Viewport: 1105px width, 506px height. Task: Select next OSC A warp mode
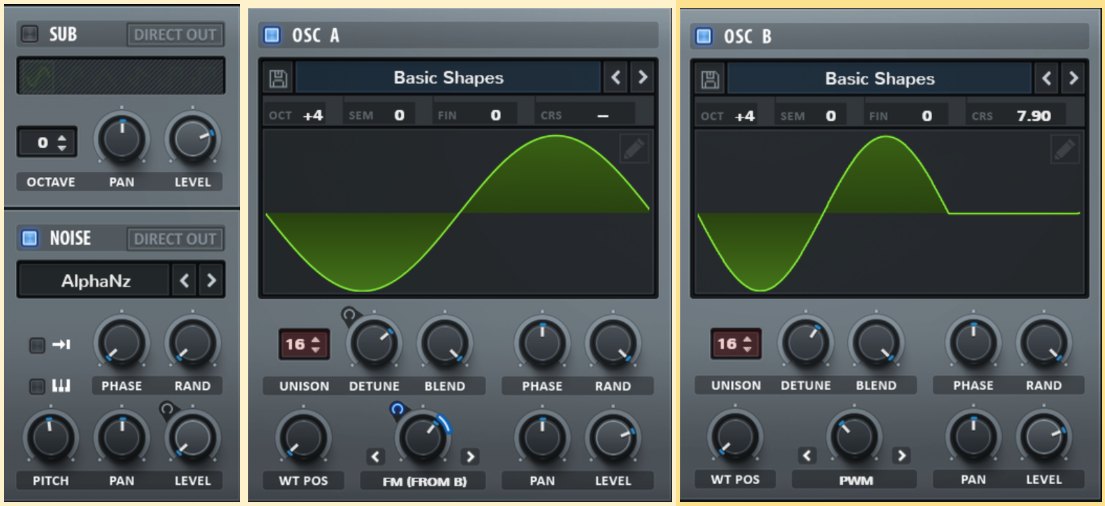[x=470, y=457]
